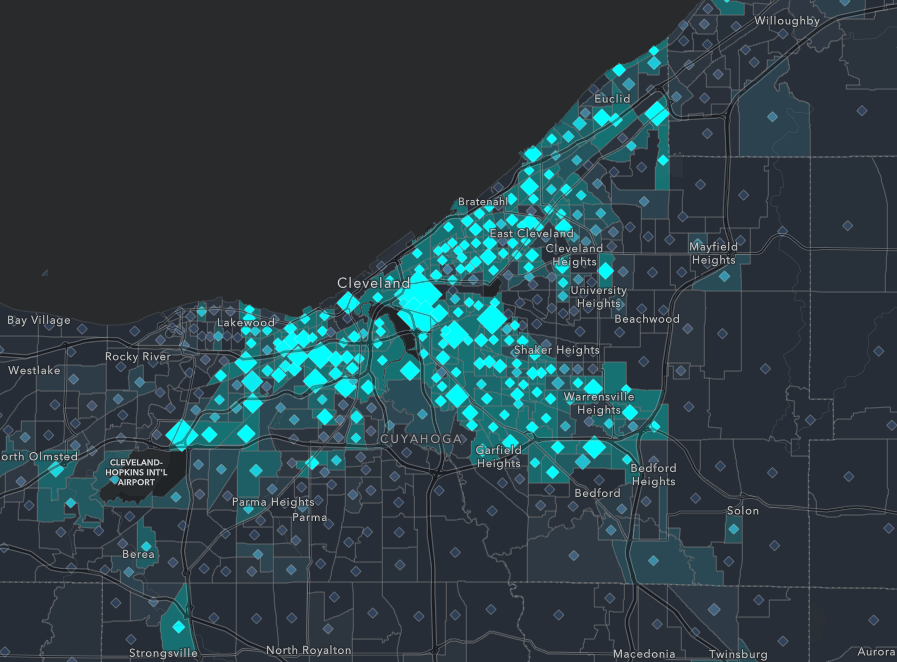Click the University Heights label
Viewport: 897px width, 662px height.
[x=598, y=296]
